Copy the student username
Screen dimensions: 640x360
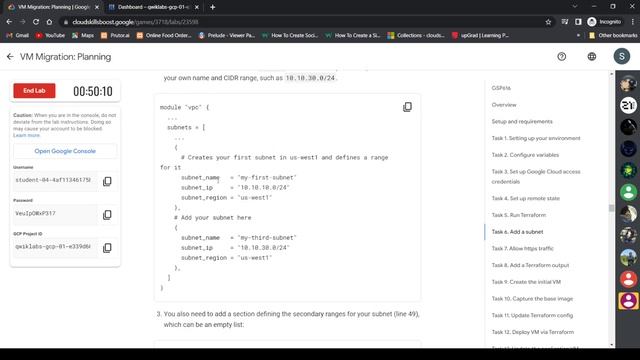[107, 181]
